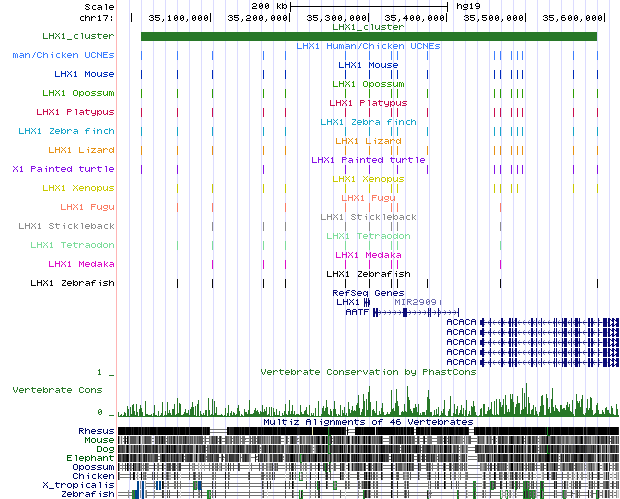Open the topmost ACACA gene transcript
The height and width of the screenshot is (499, 620).
coord(461,322)
